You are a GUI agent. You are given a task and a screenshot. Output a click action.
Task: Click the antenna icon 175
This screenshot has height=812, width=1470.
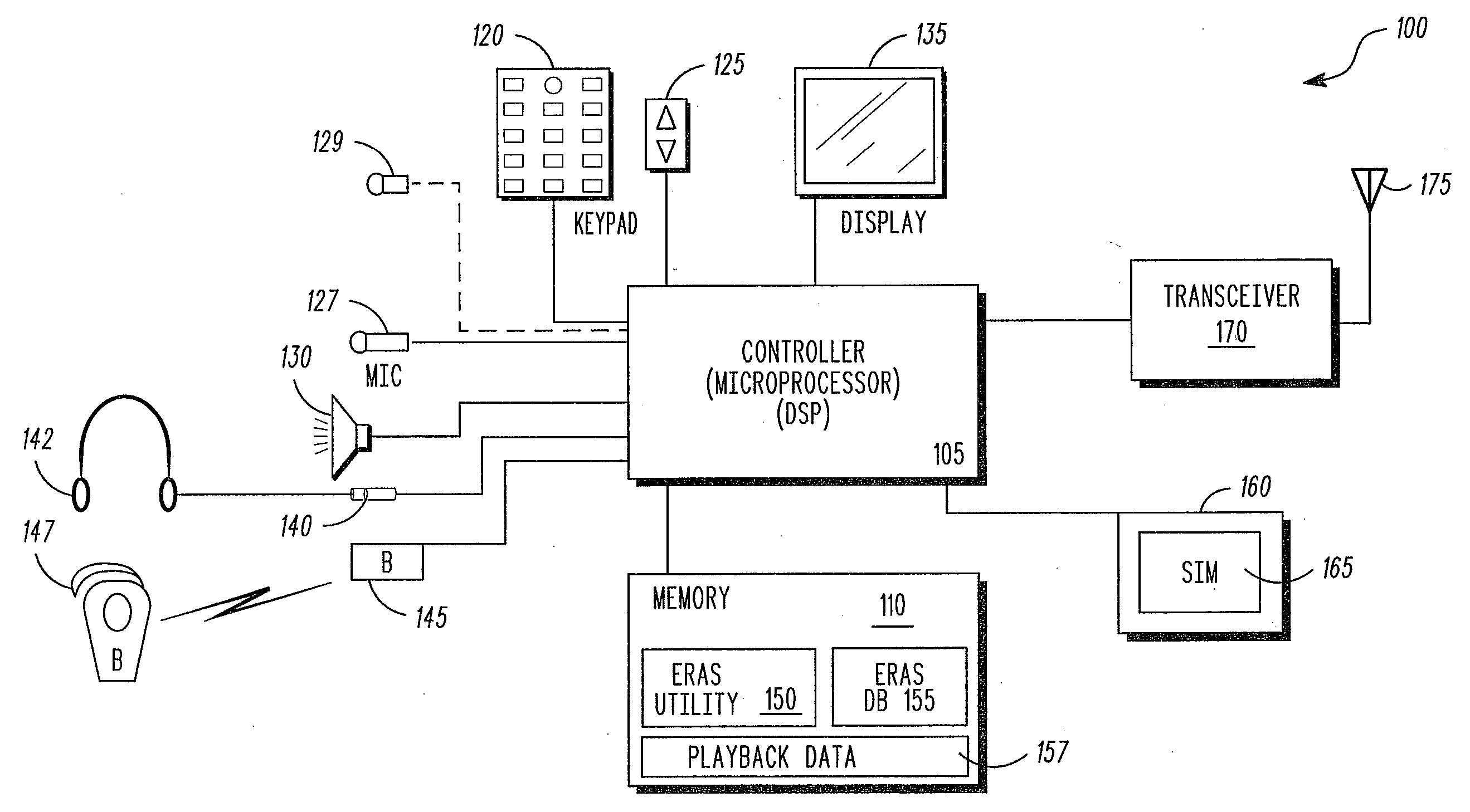1366,185
